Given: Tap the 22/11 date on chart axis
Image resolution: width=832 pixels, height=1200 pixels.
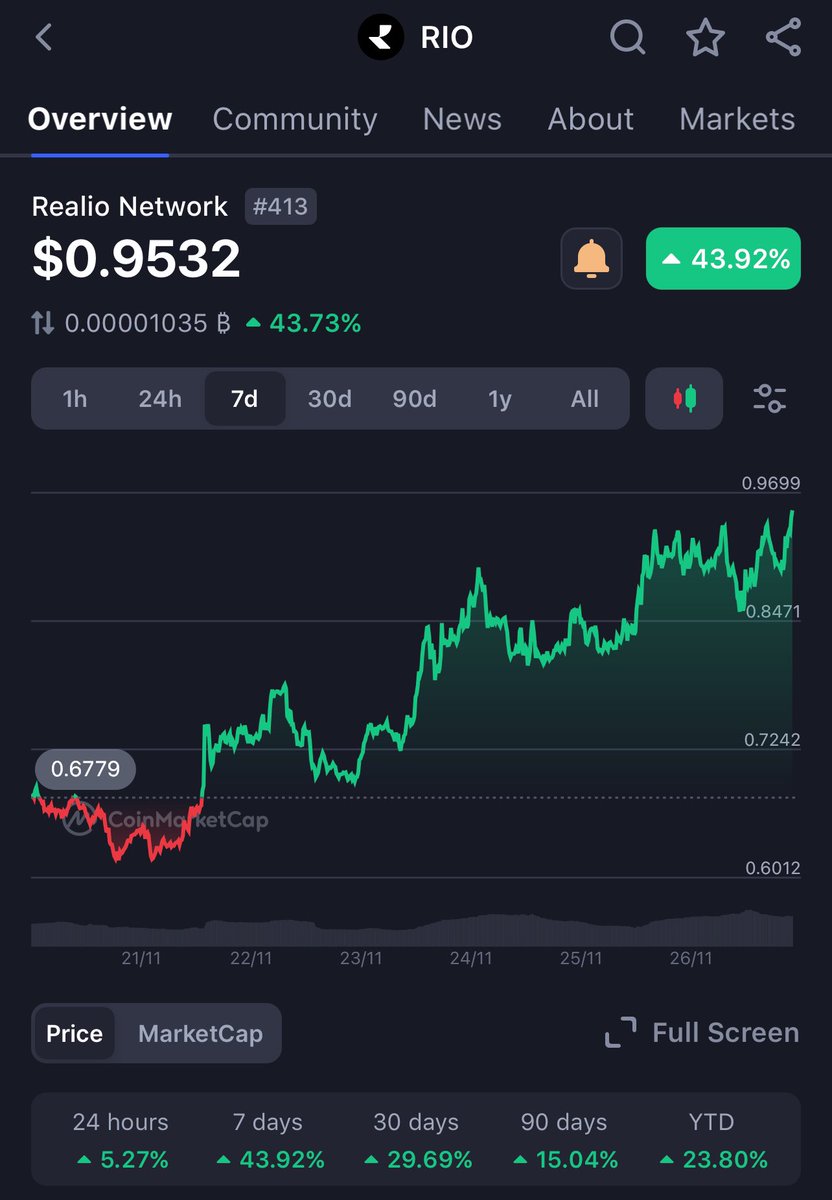Looking at the screenshot, I should click(x=251, y=958).
